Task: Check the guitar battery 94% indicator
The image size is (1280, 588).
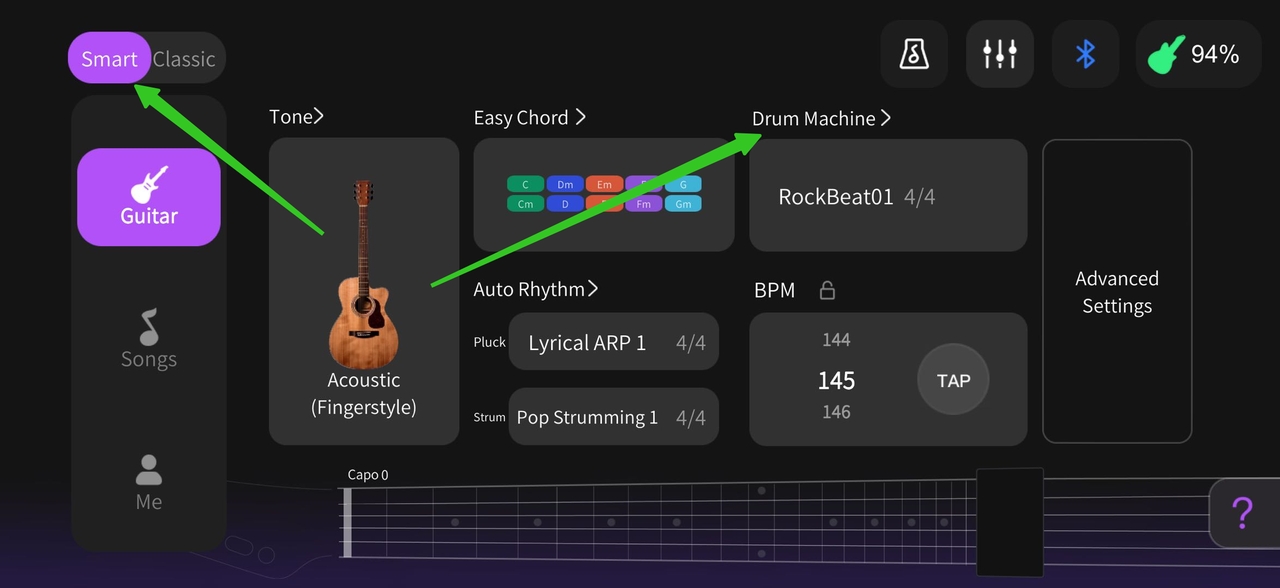Action: 1195,54
